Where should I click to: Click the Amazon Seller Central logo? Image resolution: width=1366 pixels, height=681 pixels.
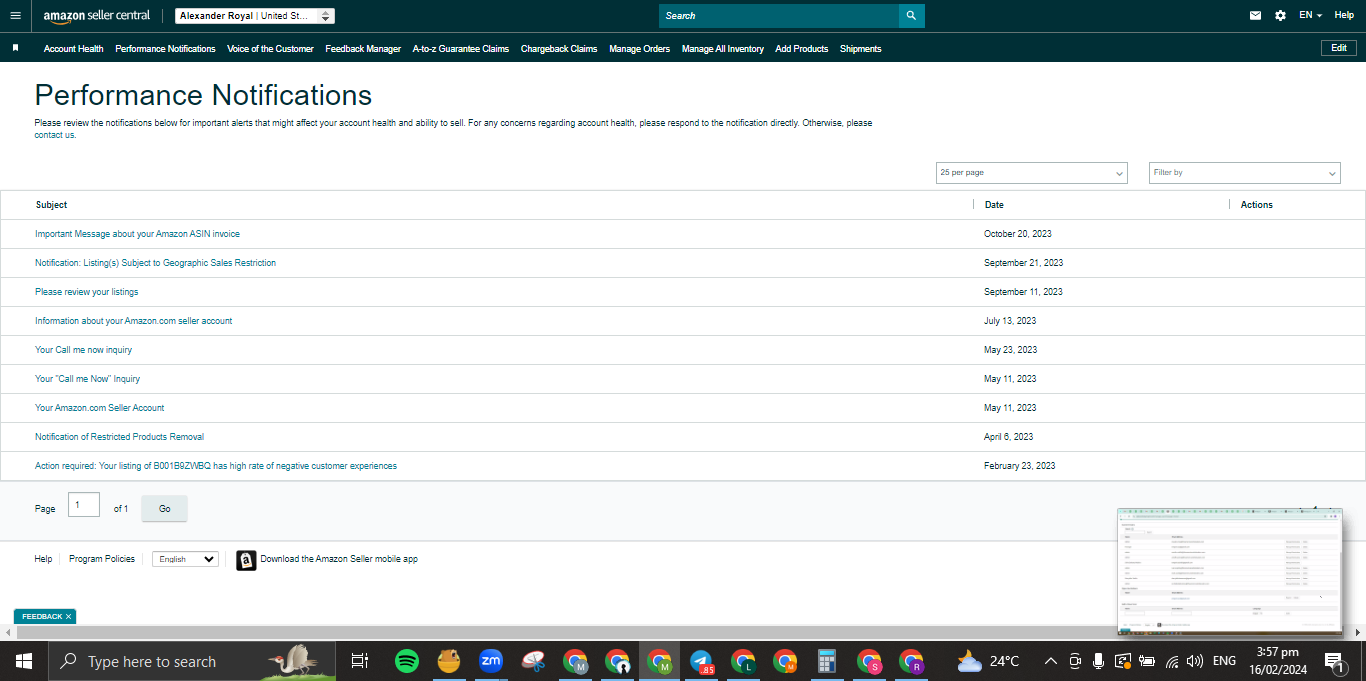tap(97, 16)
